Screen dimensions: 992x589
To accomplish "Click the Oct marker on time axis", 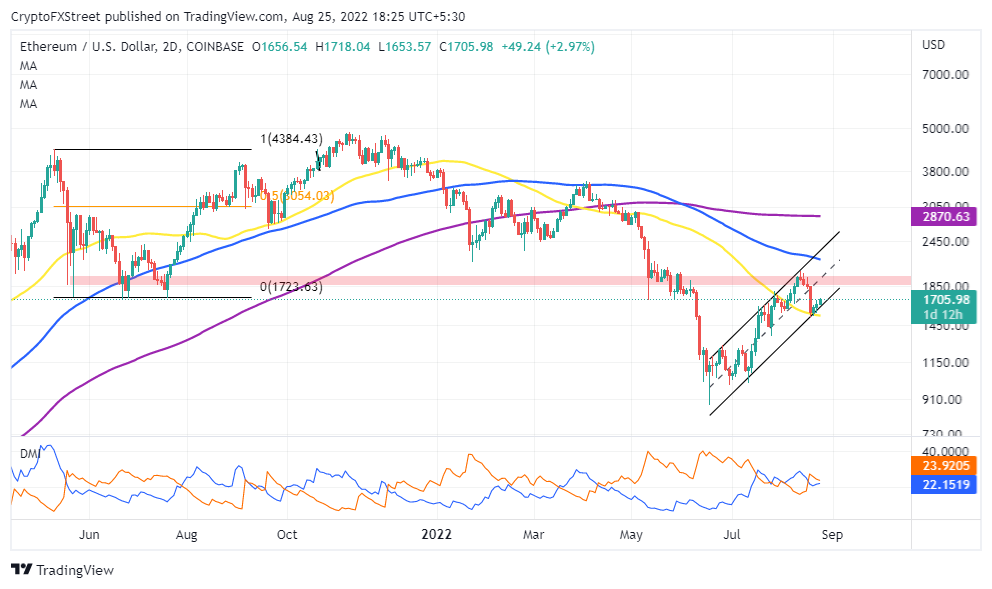I will point(287,535).
